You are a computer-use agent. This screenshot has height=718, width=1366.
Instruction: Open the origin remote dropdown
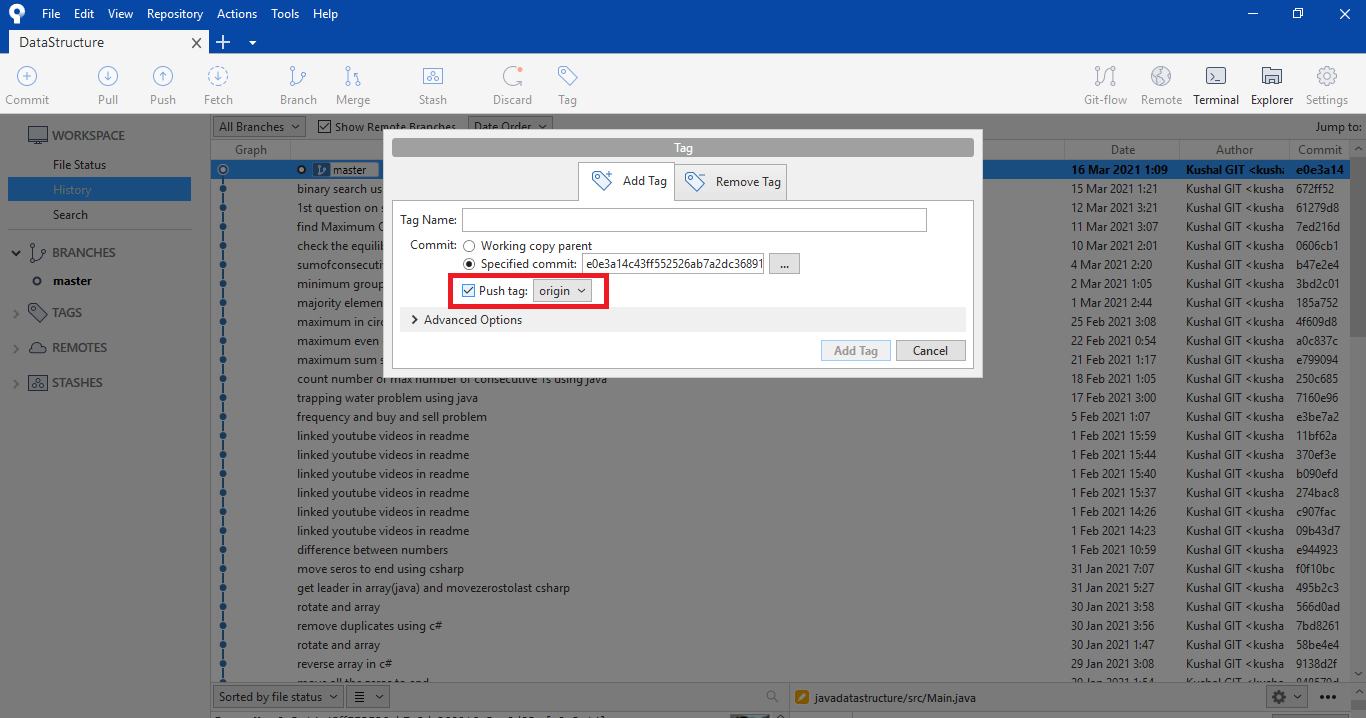[x=562, y=291]
